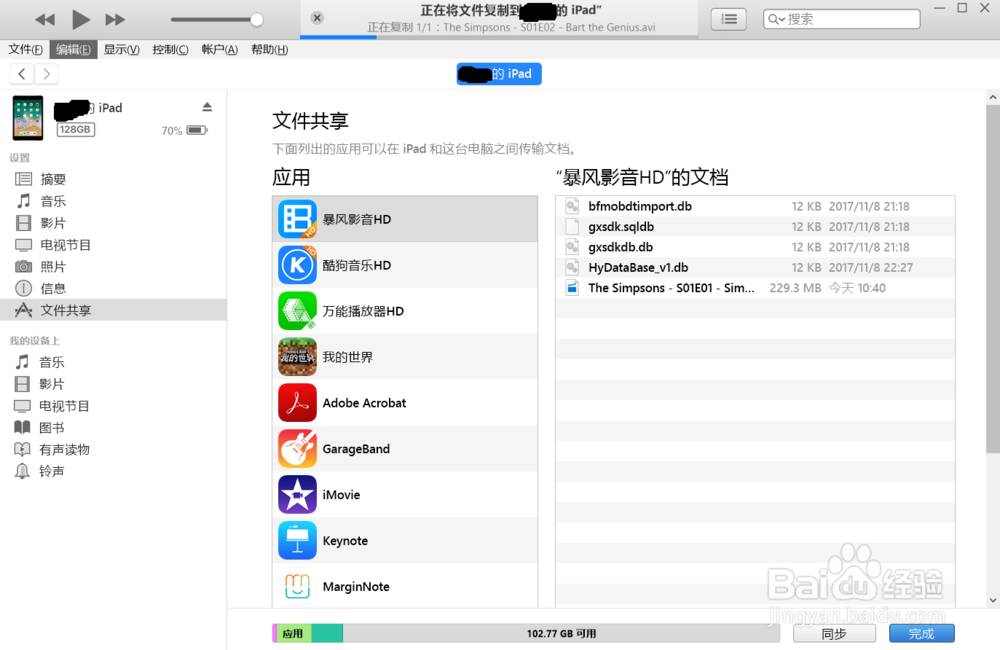Go forward with the right arrow

[x=46, y=74]
